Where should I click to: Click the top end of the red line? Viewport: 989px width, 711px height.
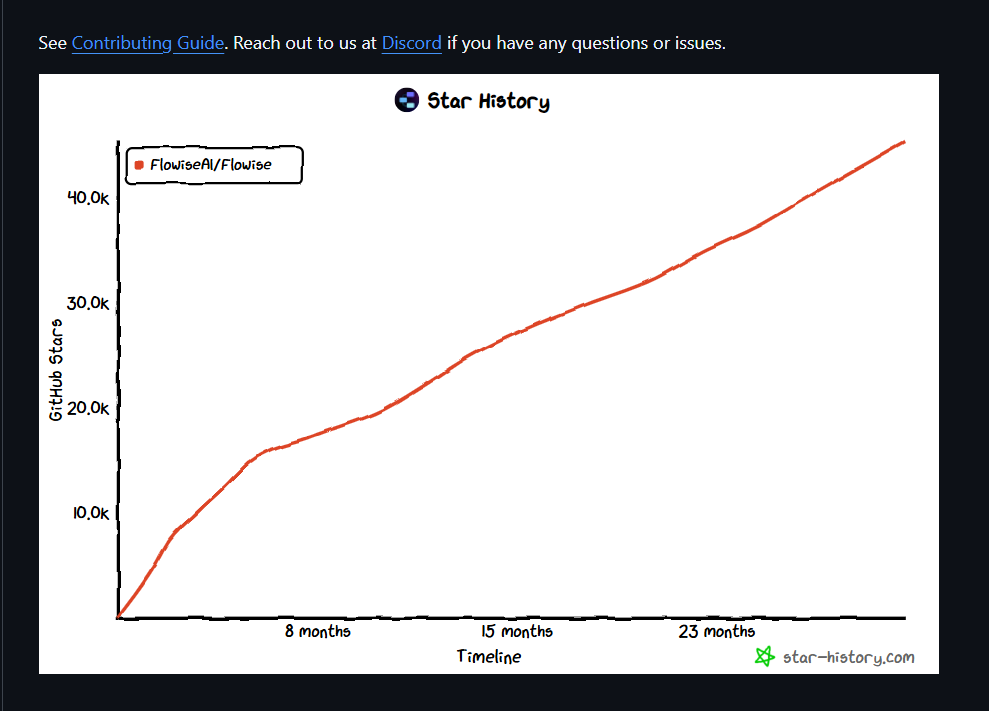[904, 143]
